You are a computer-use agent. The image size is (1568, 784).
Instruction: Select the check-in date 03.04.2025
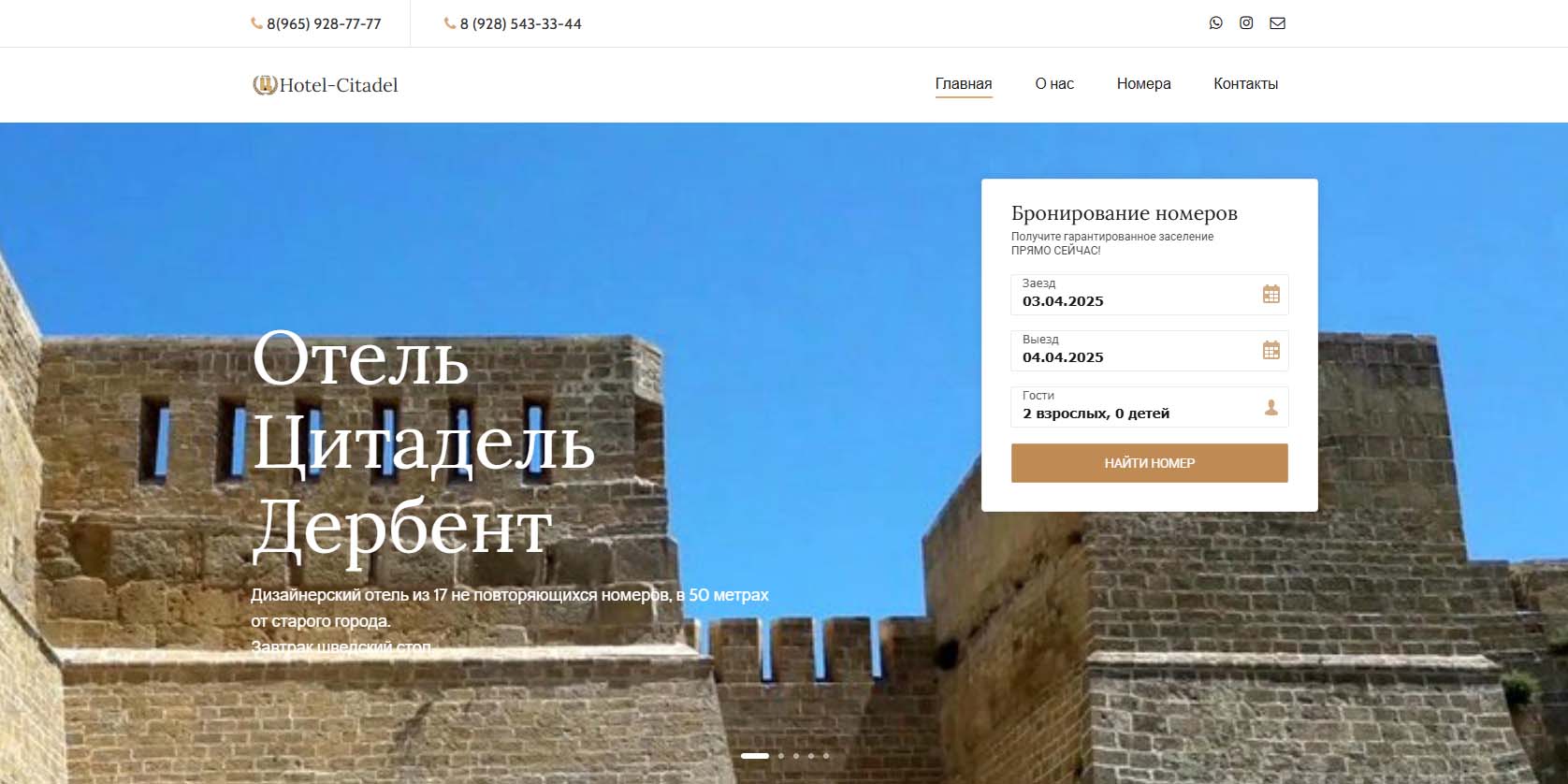(x=1063, y=301)
